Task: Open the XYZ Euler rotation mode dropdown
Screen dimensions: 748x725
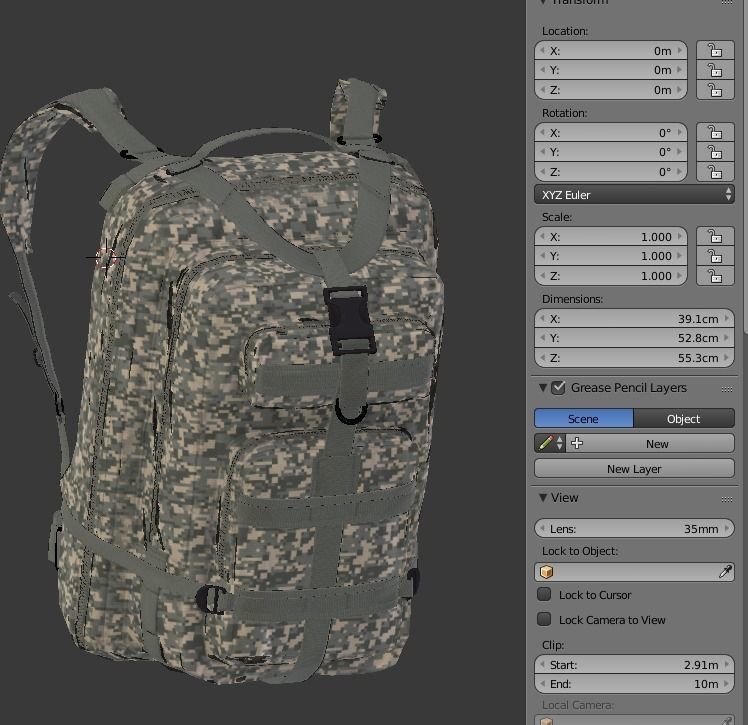Action: coord(634,195)
